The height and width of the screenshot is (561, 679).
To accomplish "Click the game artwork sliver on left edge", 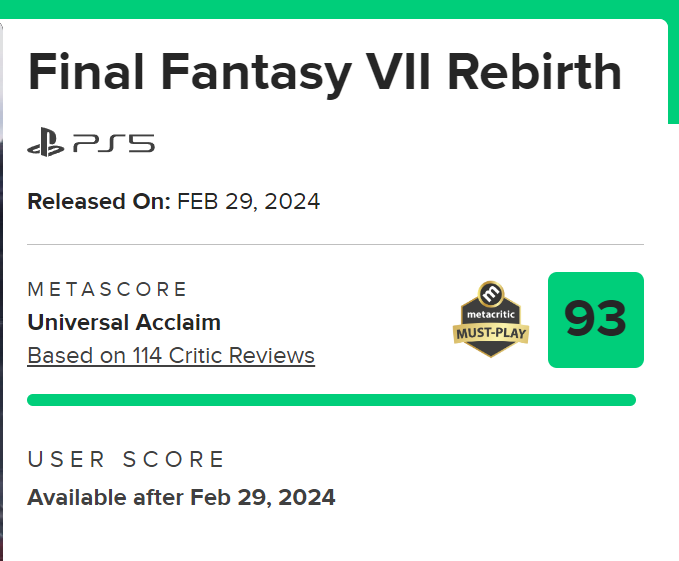I will 2,300.
